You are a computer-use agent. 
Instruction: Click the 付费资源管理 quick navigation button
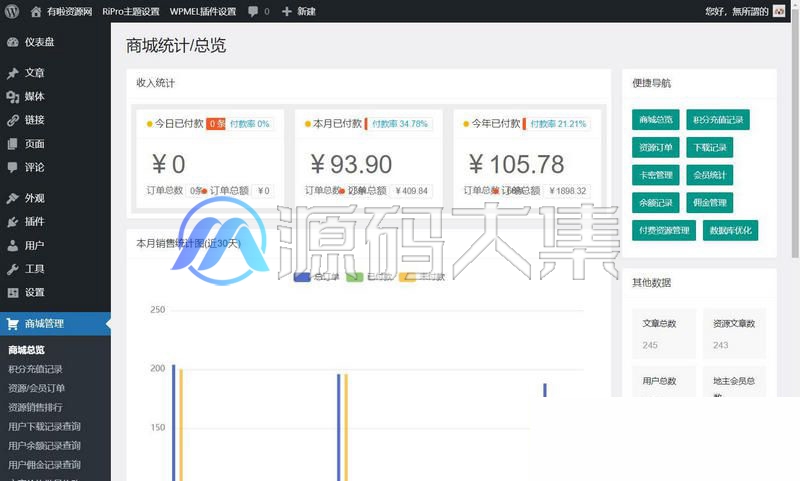[664, 230]
